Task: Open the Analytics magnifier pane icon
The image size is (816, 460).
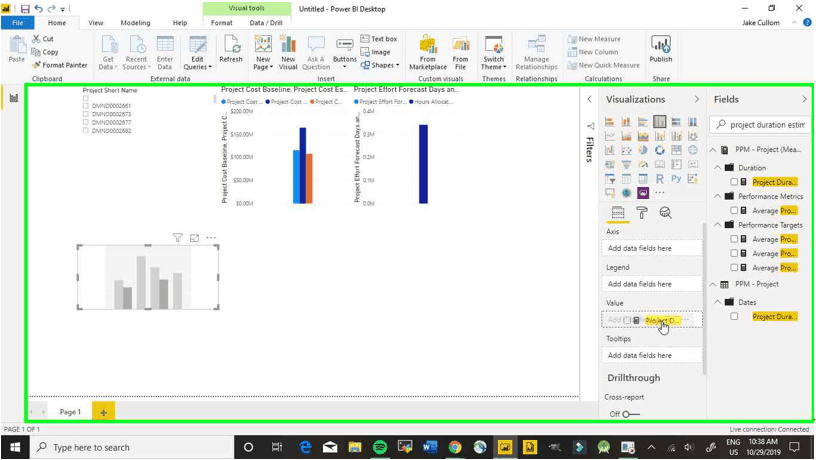Action: tap(665, 212)
